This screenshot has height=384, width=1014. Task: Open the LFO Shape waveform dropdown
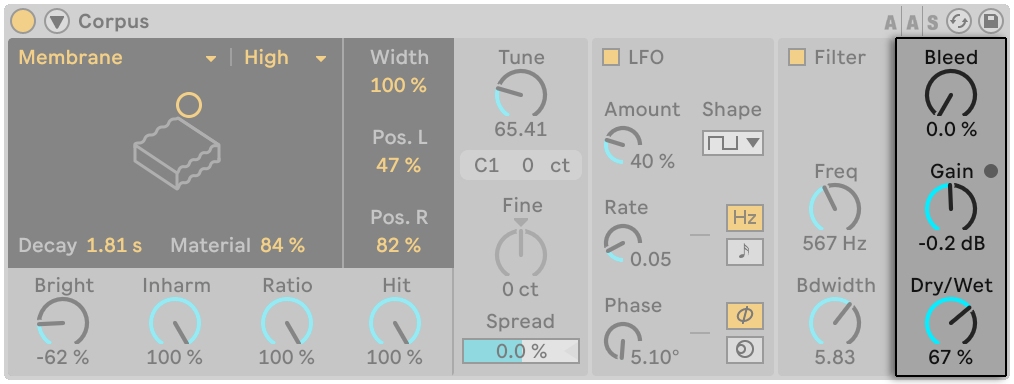click(x=732, y=142)
